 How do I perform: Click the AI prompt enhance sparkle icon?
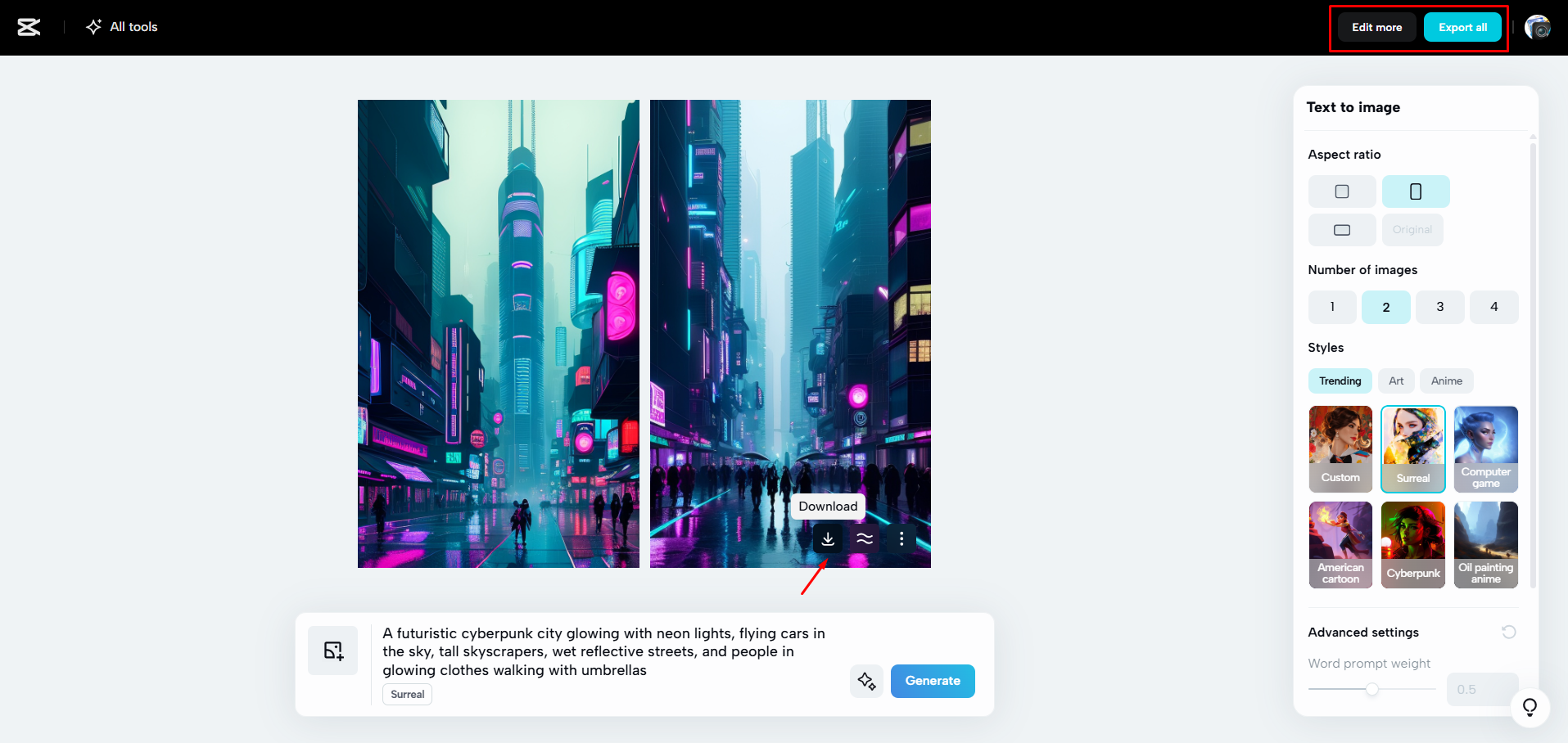pyautogui.click(x=866, y=680)
